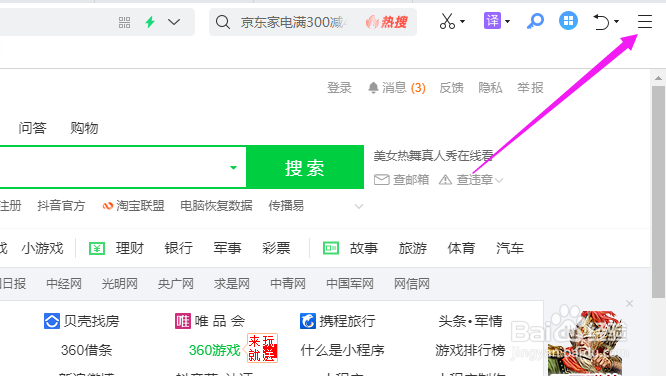Open the 求是网 site link
Viewport: 666px width, 376px height.
(232, 284)
